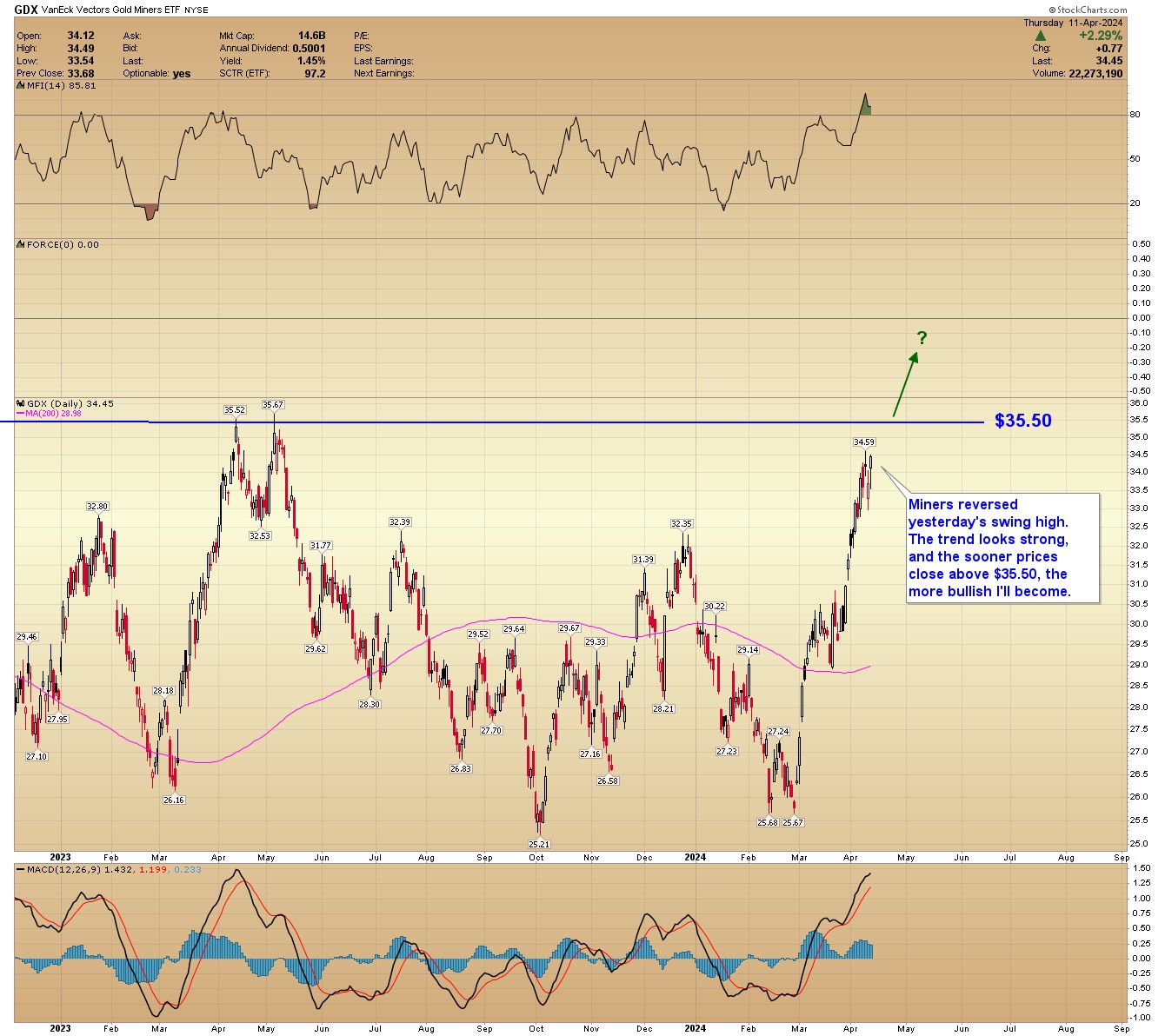Screen dimensions: 1165x1036
Task: Click the 26.16 price label
Action: (x=174, y=800)
